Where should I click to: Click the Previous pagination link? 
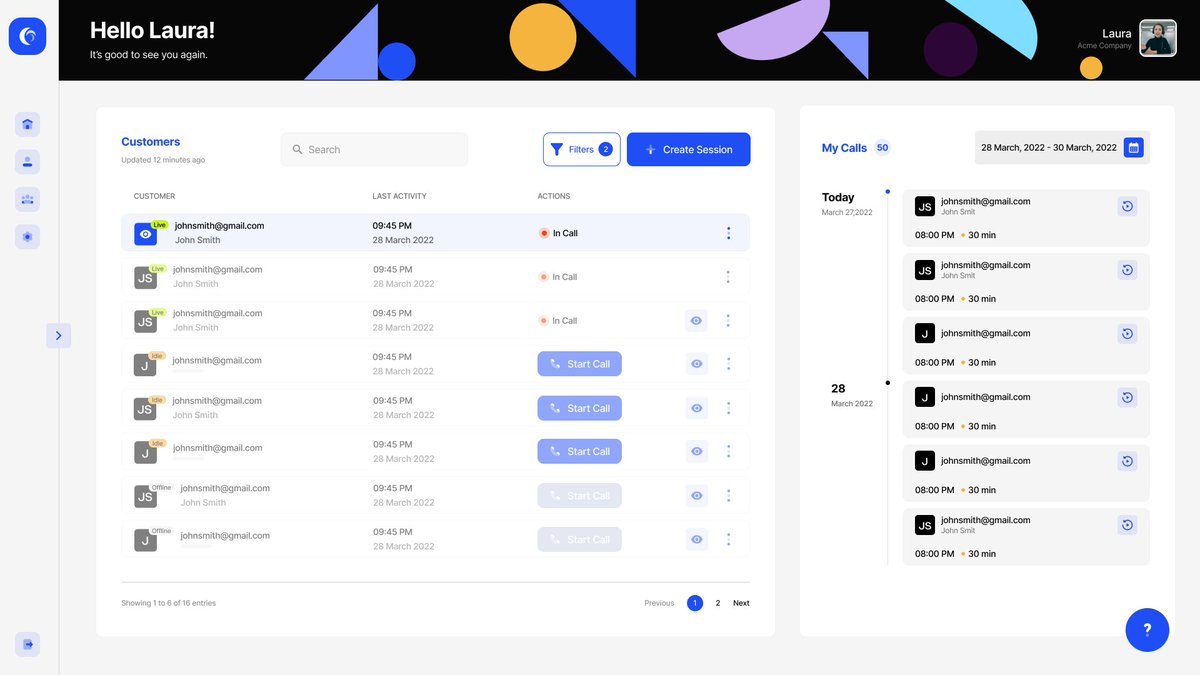click(x=659, y=603)
